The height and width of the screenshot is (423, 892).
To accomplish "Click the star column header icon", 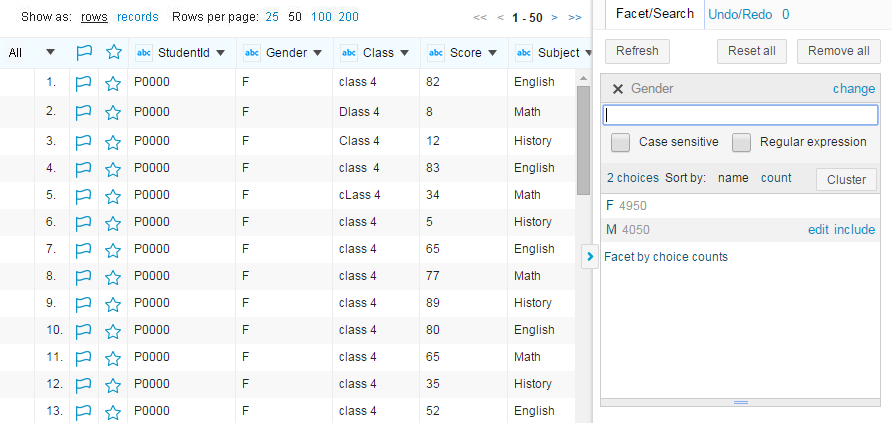I will tap(113, 53).
